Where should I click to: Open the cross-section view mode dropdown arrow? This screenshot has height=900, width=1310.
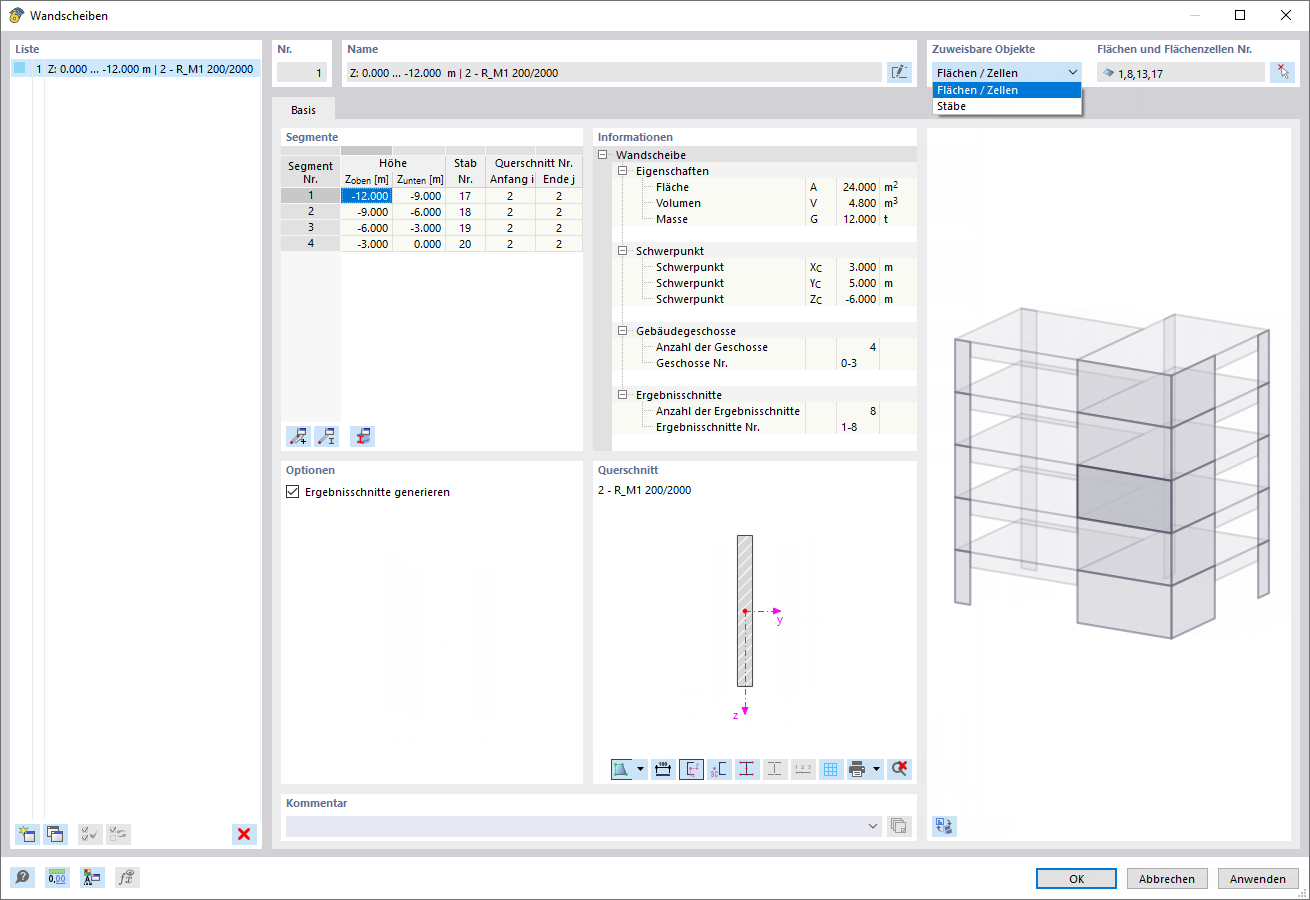pyautogui.click(x=640, y=769)
